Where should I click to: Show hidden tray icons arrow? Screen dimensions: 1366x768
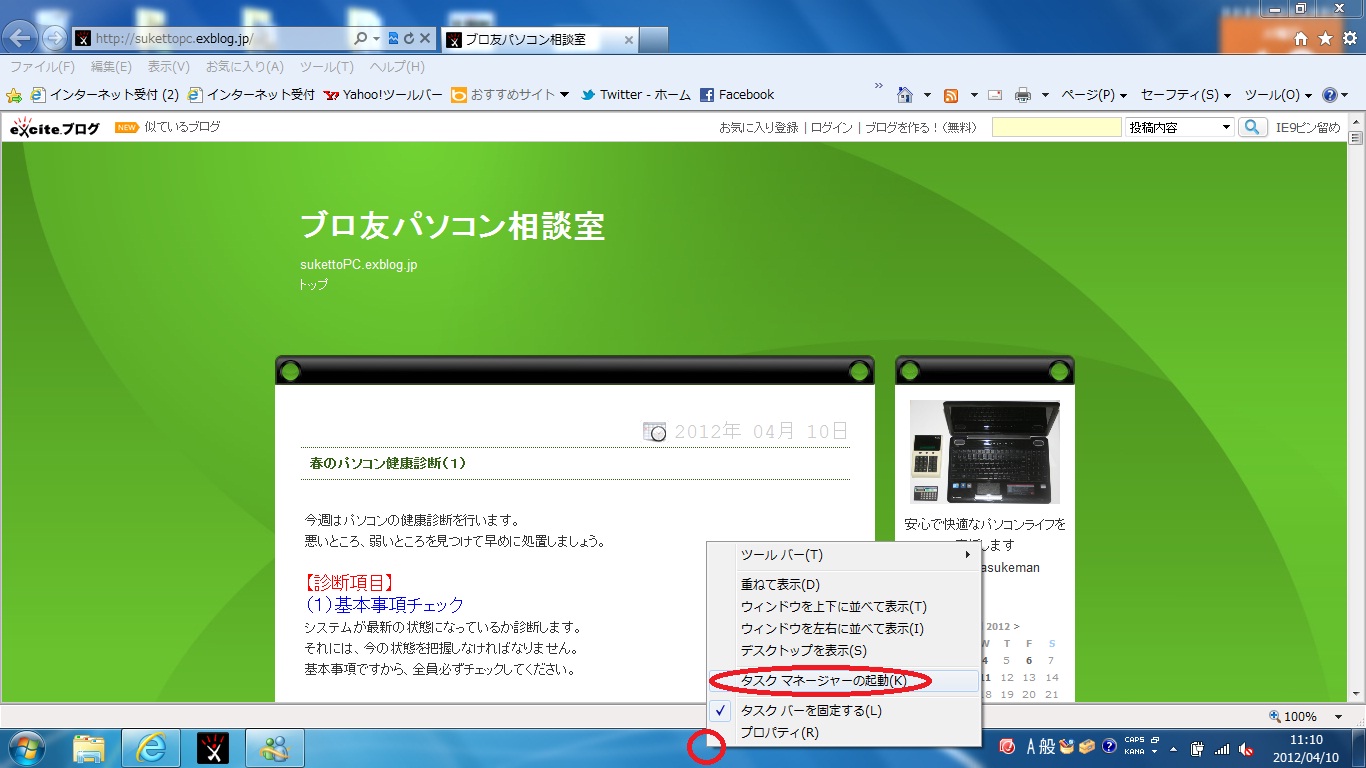click(1173, 749)
